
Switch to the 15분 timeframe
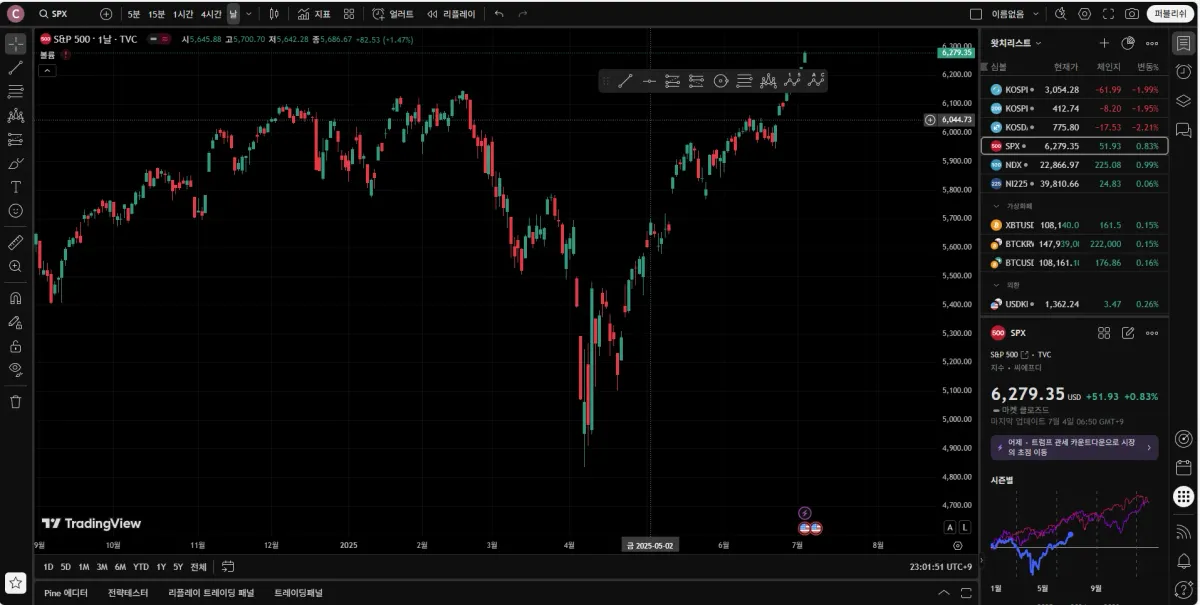coord(157,14)
